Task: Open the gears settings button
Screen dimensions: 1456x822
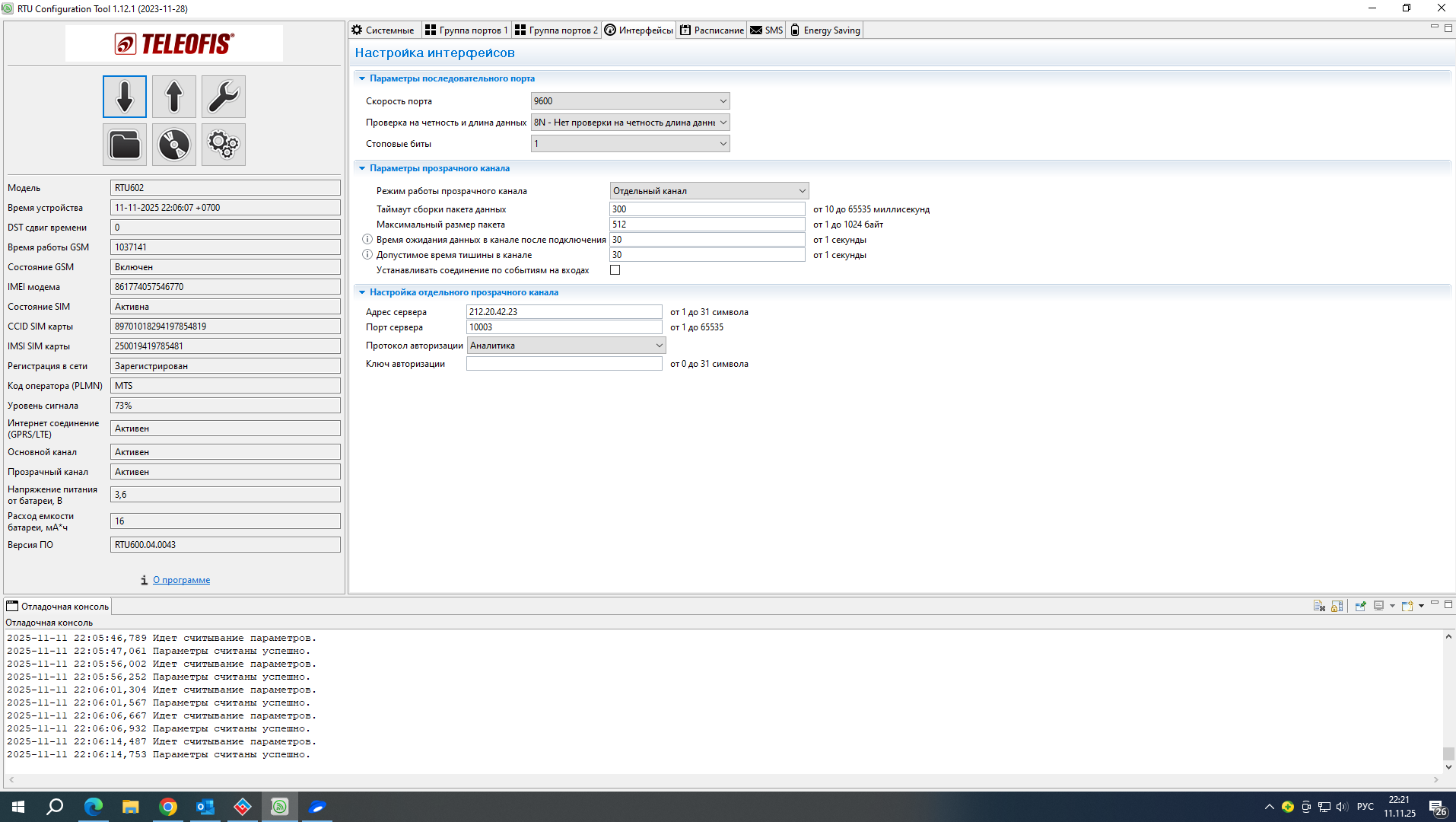Action: coord(224,145)
